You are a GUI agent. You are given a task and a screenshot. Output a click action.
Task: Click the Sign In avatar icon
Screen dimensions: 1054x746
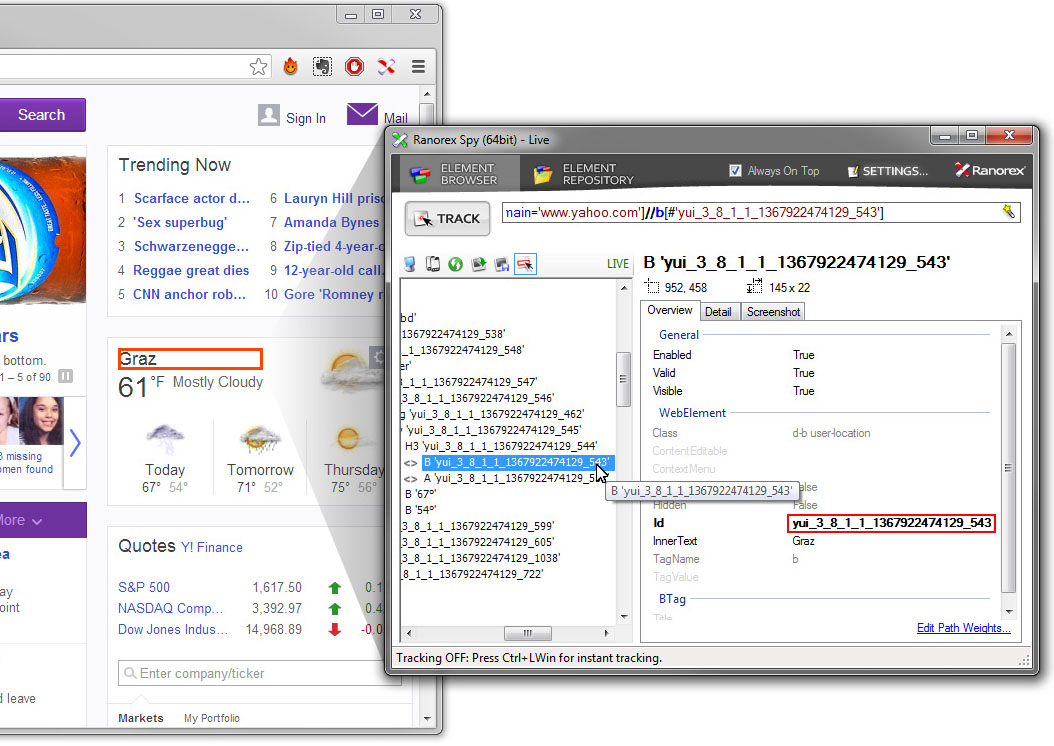(x=269, y=115)
